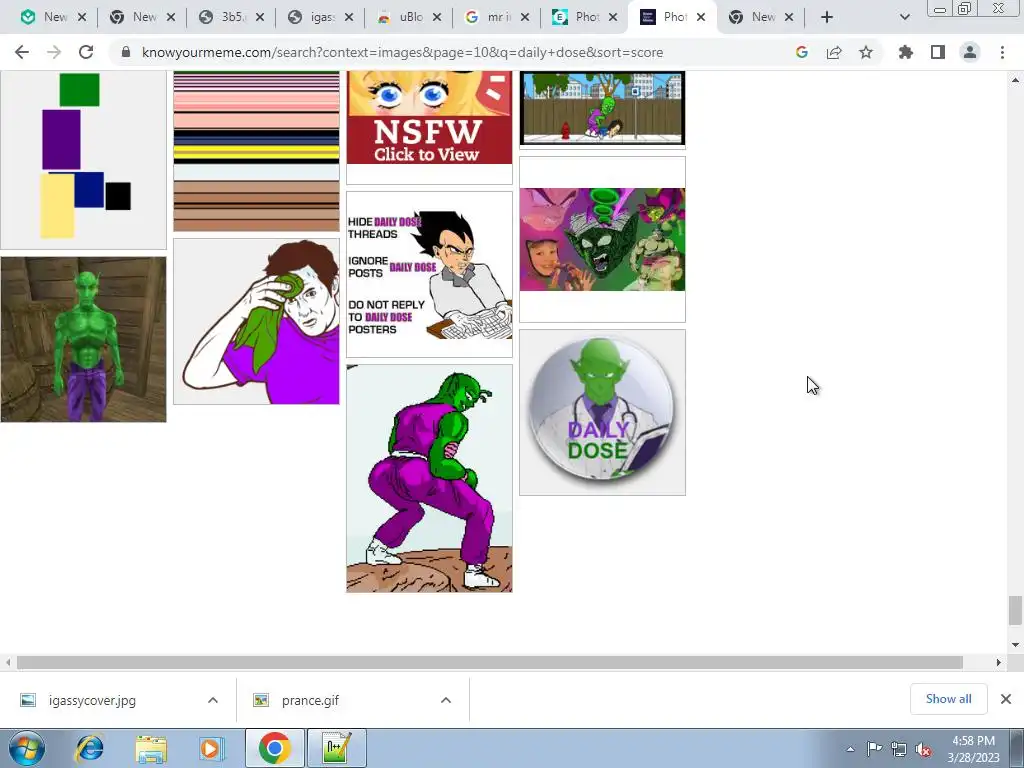Open the Windows Start menu
Screen dimensions: 1024x768
coord(27,748)
